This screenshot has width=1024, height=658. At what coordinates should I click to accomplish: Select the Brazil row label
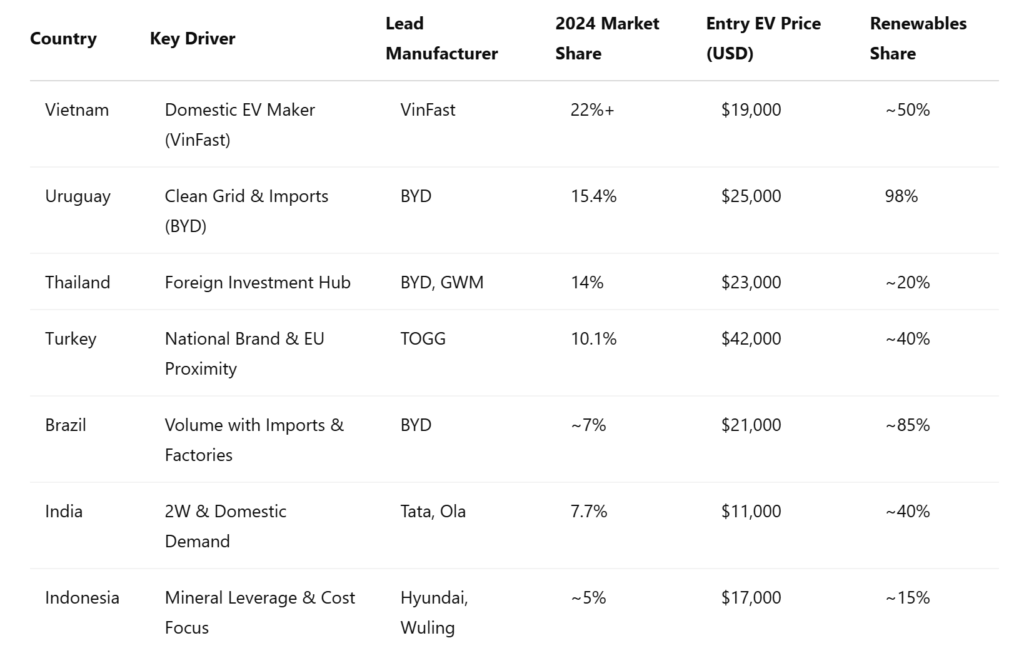pyautogui.click(x=65, y=425)
